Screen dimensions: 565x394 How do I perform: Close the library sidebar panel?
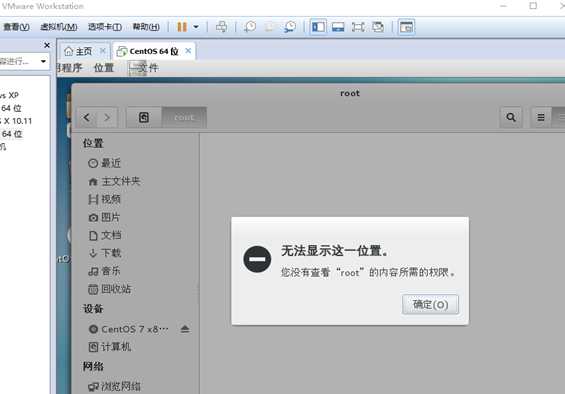point(47,45)
